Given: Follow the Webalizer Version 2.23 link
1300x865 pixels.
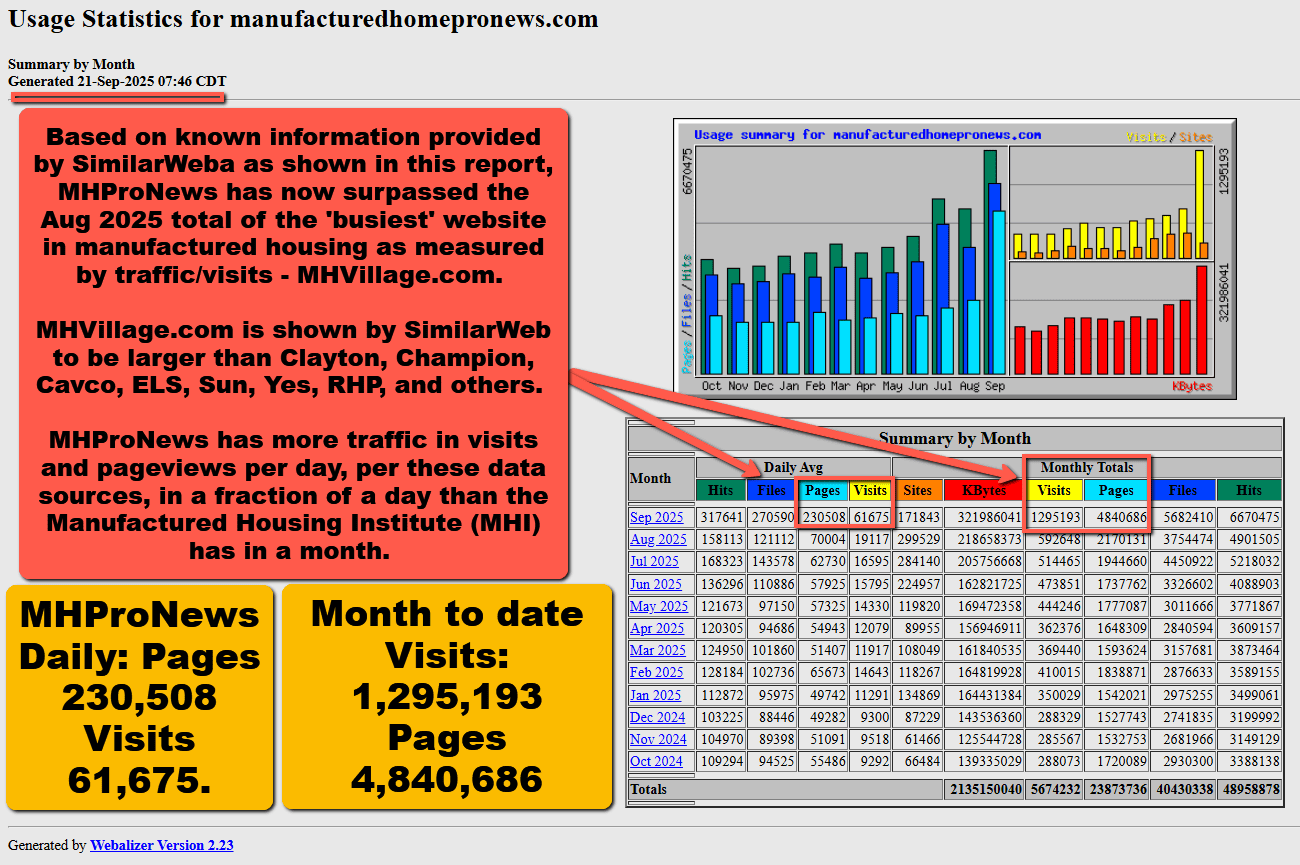Looking at the screenshot, I should point(162,845).
